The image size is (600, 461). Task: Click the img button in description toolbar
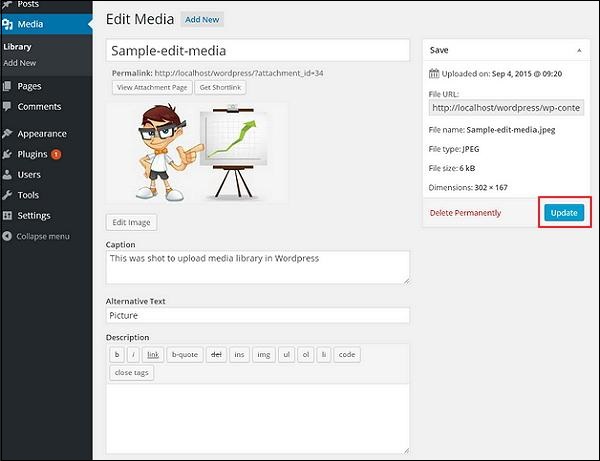pyautogui.click(x=263, y=355)
